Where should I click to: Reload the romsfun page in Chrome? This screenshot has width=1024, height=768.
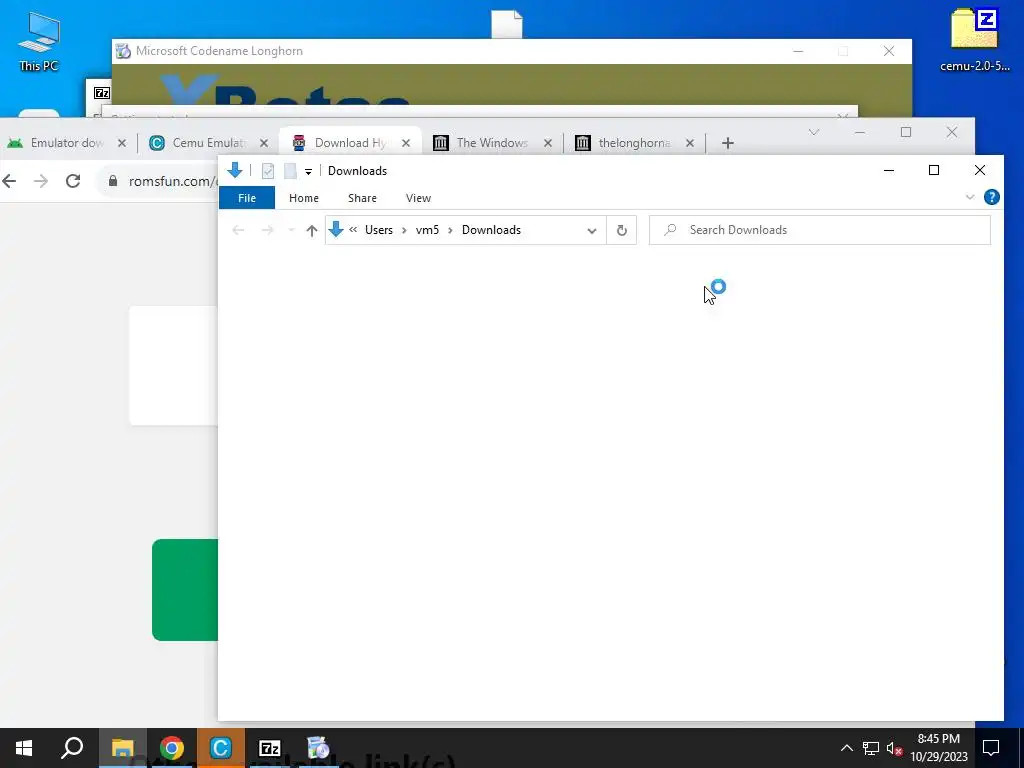[x=73, y=181]
